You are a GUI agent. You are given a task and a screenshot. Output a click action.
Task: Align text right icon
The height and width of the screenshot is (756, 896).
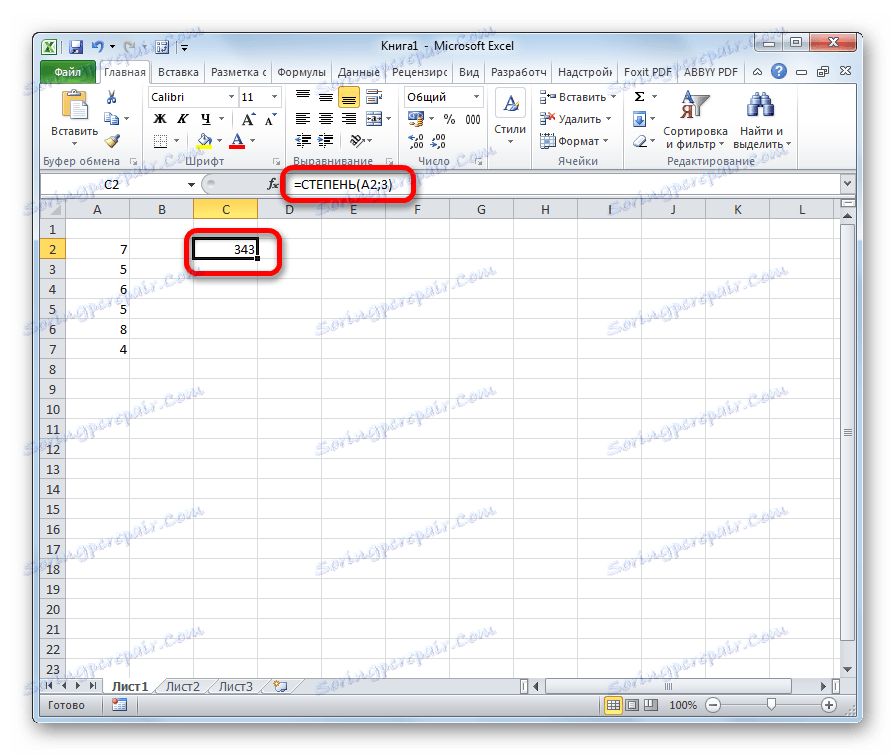[x=349, y=119]
